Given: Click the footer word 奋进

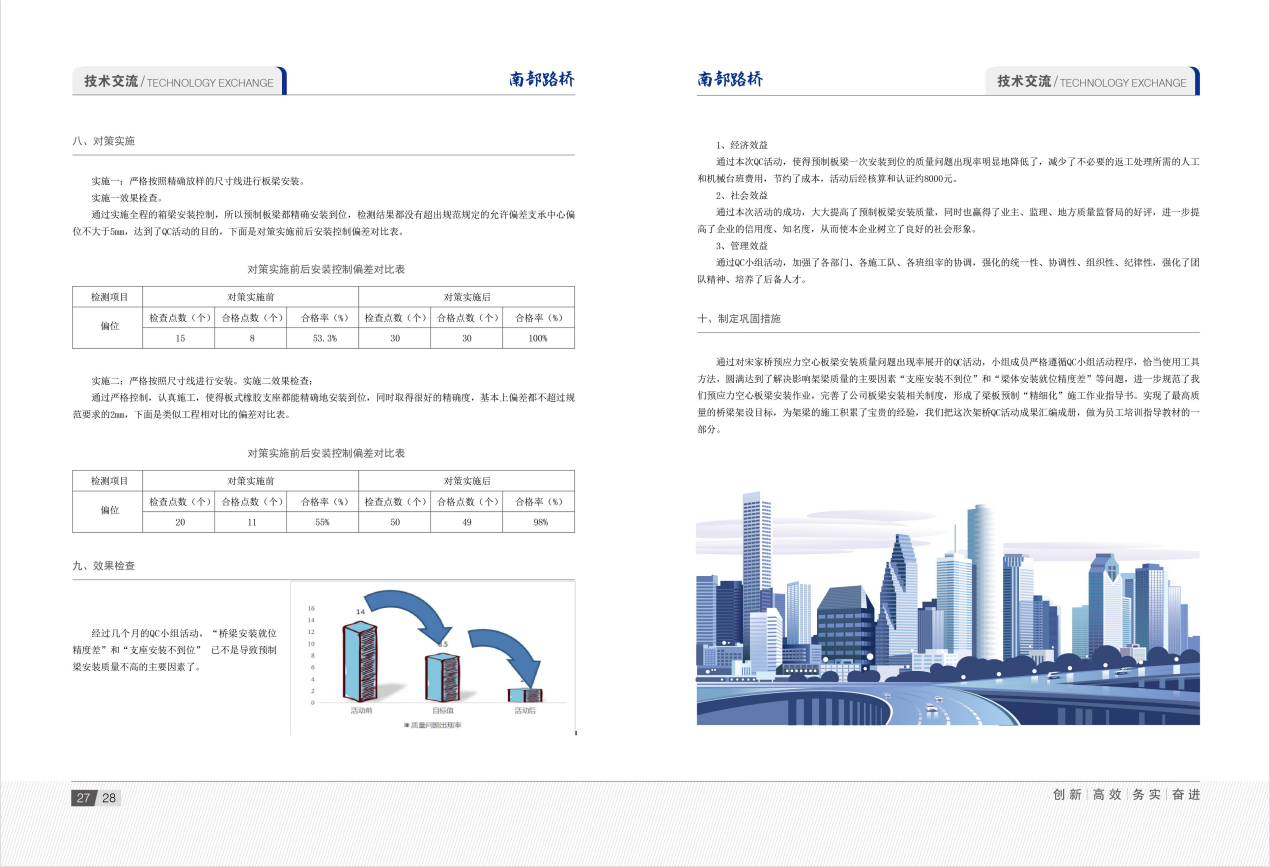Looking at the screenshot, I should 1186,794.
